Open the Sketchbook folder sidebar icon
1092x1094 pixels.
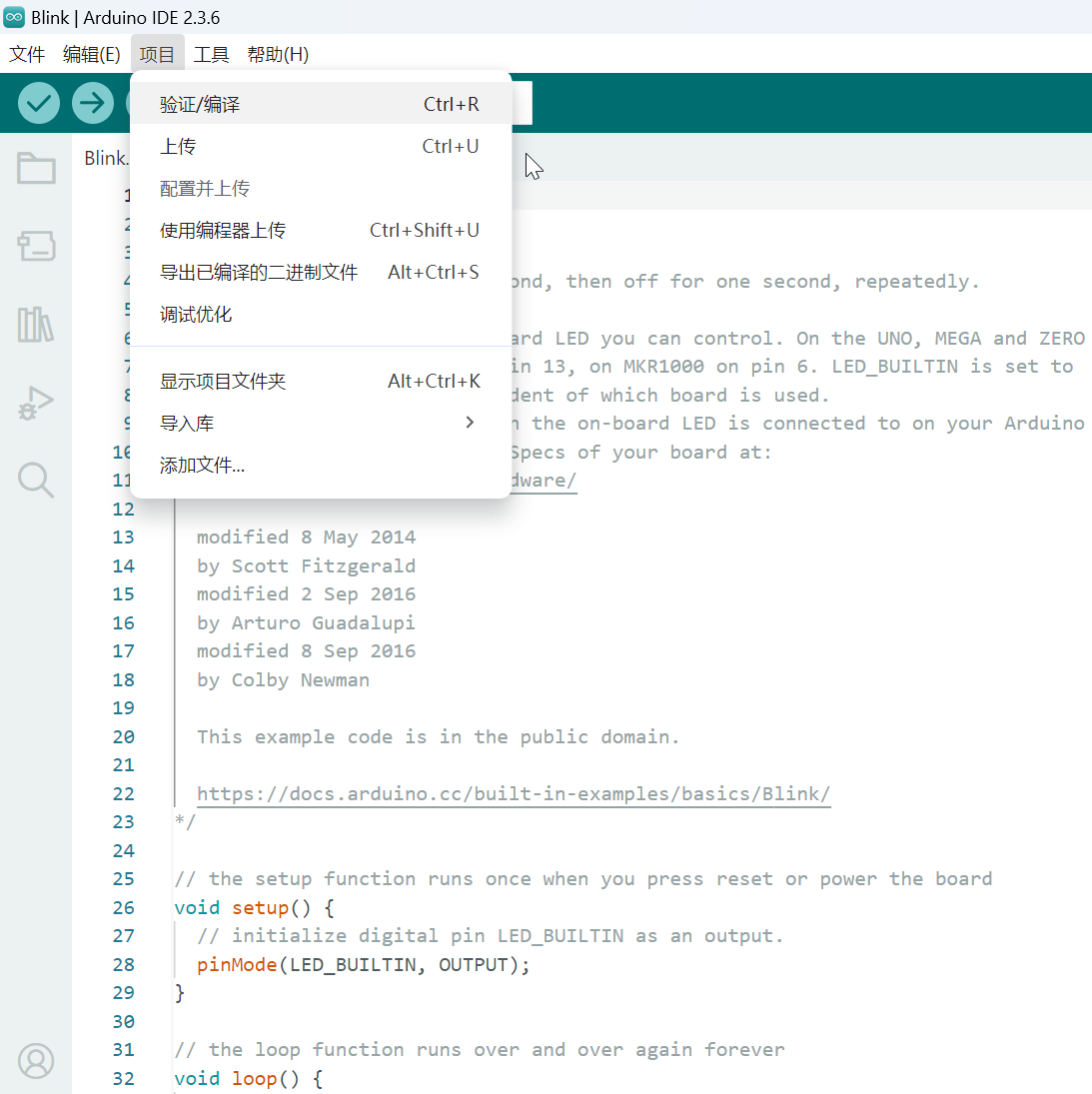pos(36,168)
